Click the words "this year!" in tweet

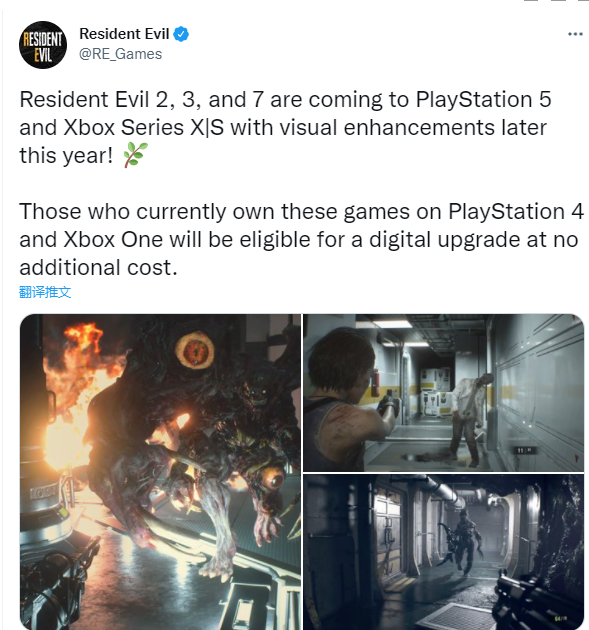click(x=66, y=156)
